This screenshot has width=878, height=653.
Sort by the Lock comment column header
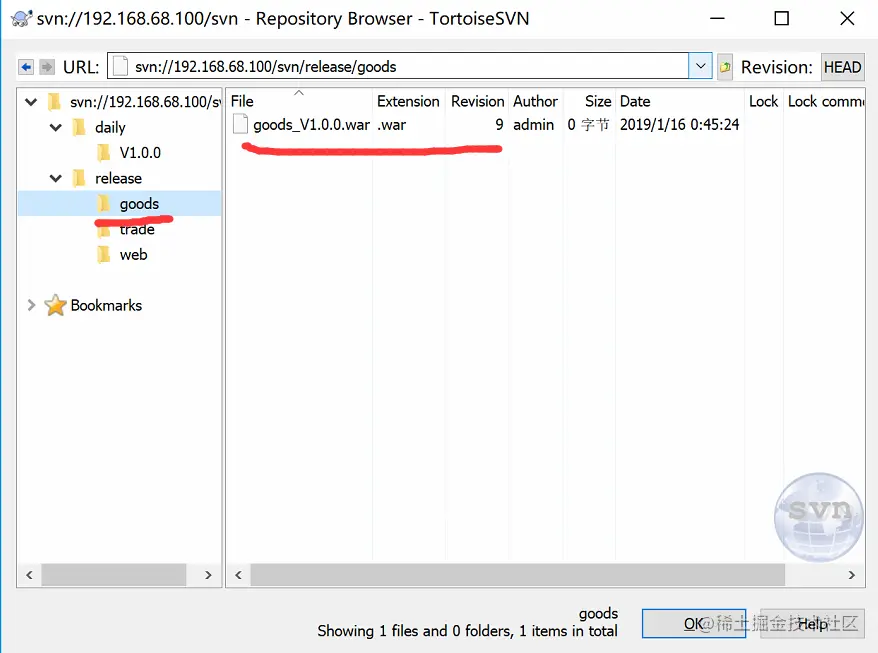pyautogui.click(x=824, y=101)
